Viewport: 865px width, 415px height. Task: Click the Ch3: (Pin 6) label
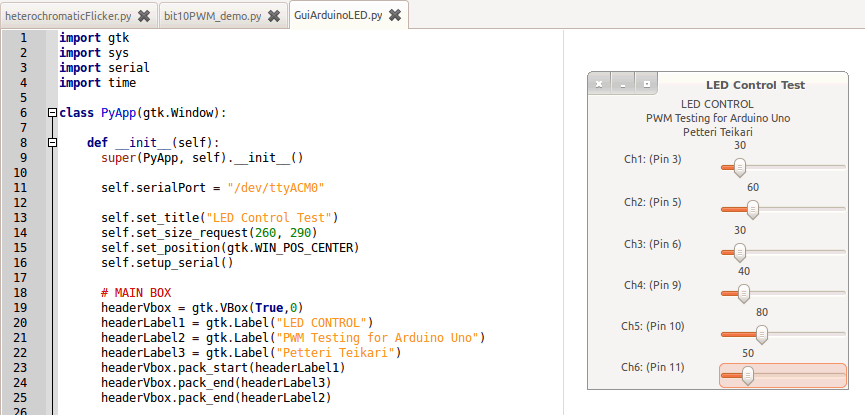(x=653, y=244)
